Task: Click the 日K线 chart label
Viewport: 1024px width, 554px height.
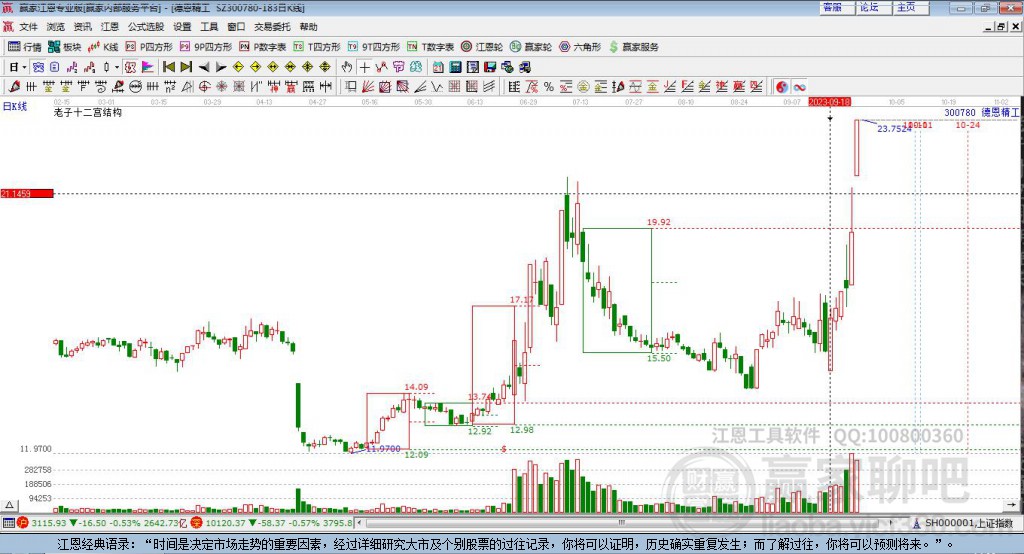Action: 15,107
